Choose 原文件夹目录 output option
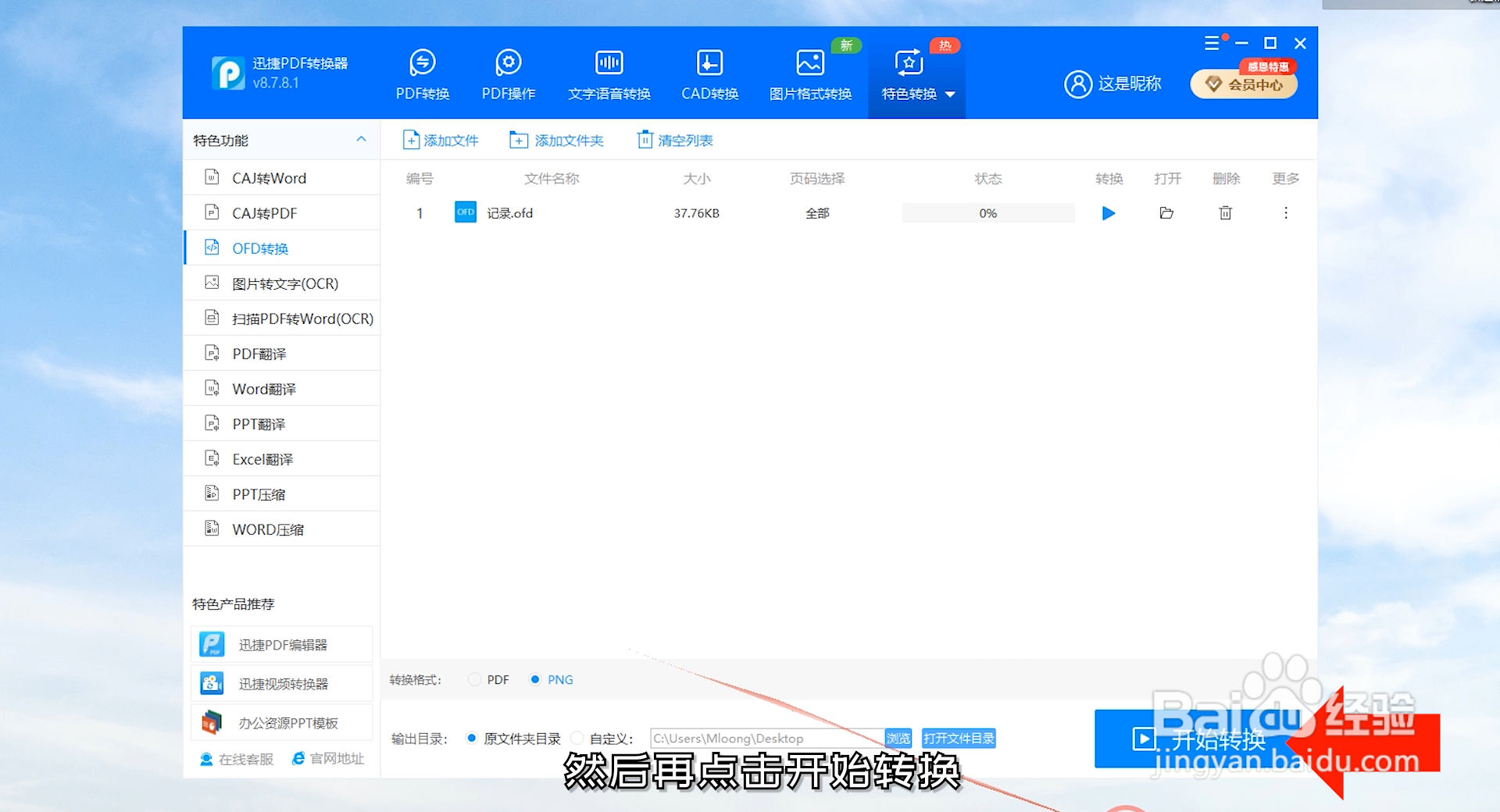The height and width of the screenshot is (812, 1500). 513,738
